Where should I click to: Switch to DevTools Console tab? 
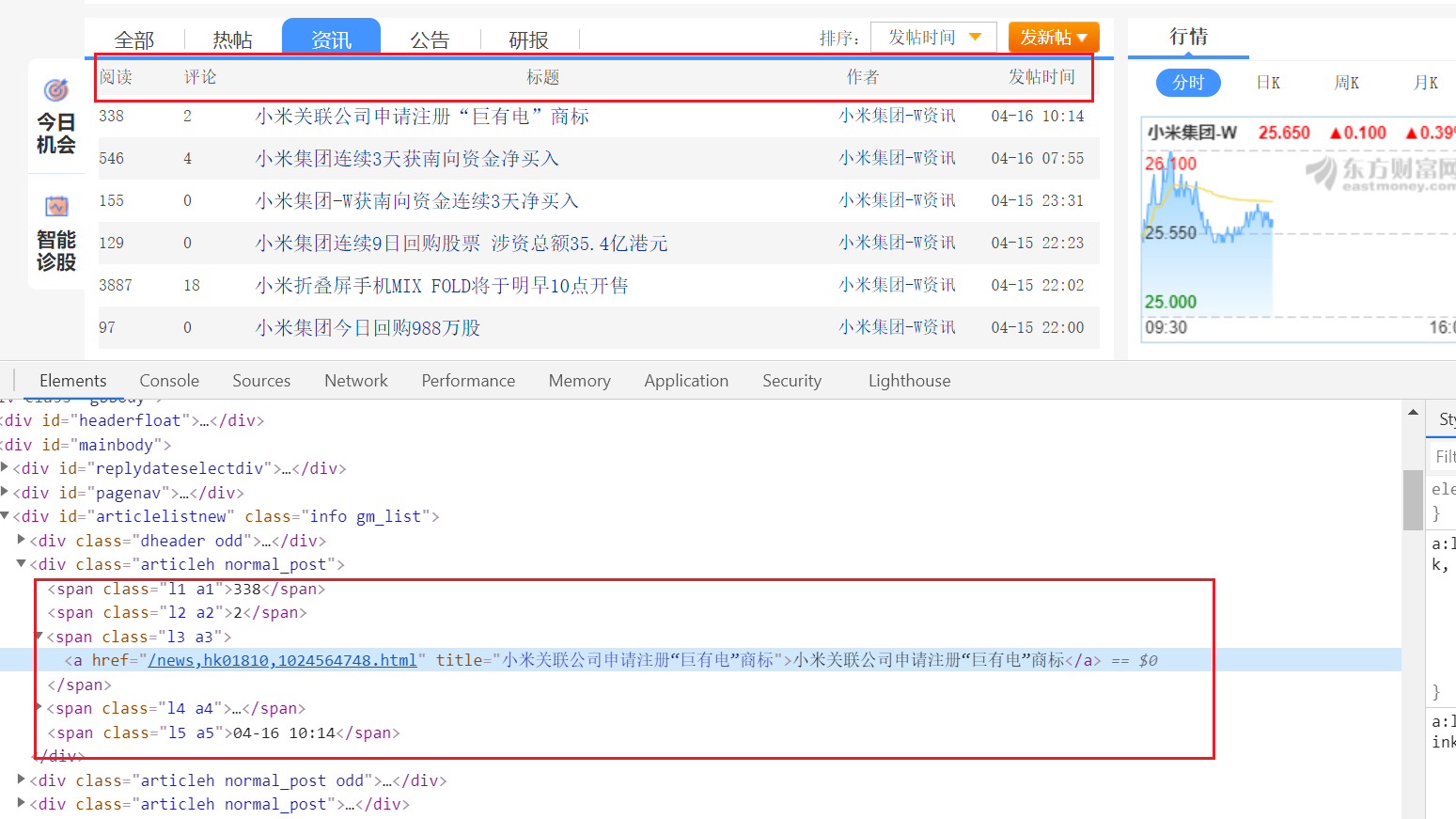point(169,381)
